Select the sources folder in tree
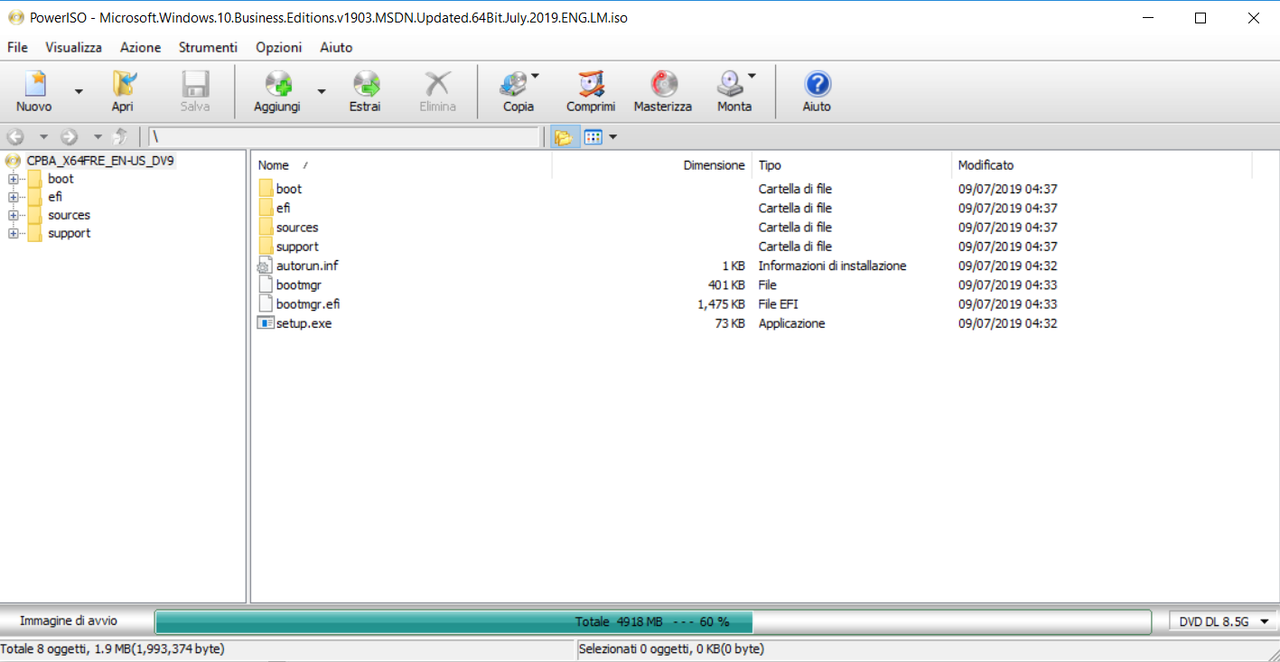1280x662 pixels. (x=69, y=215)
